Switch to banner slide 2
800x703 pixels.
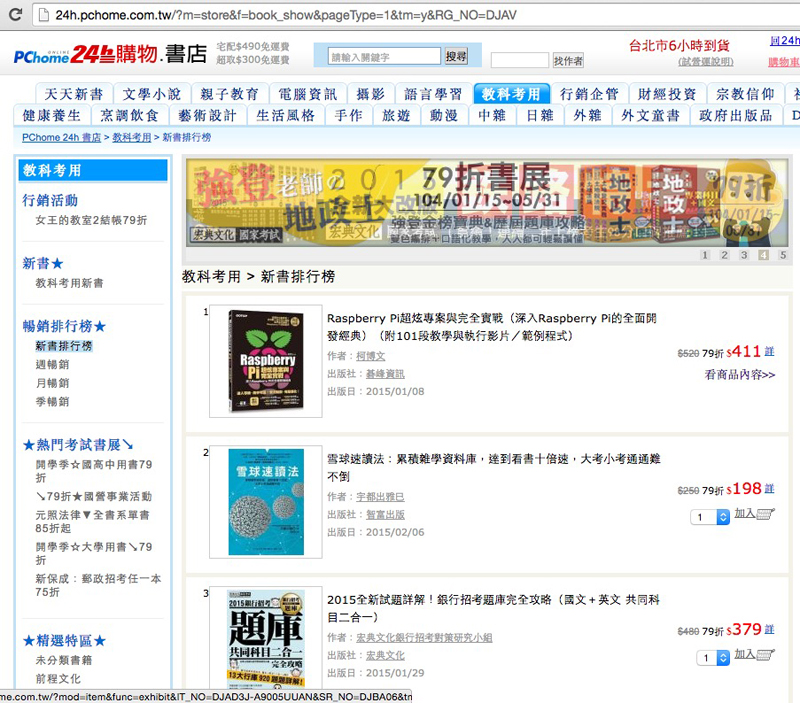pos(724,255)
